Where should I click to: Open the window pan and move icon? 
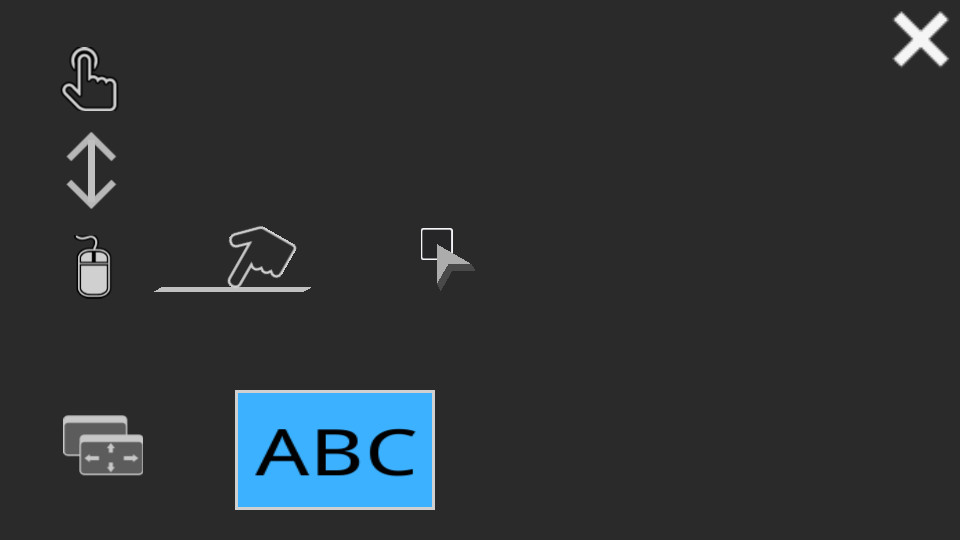point(103,445)
